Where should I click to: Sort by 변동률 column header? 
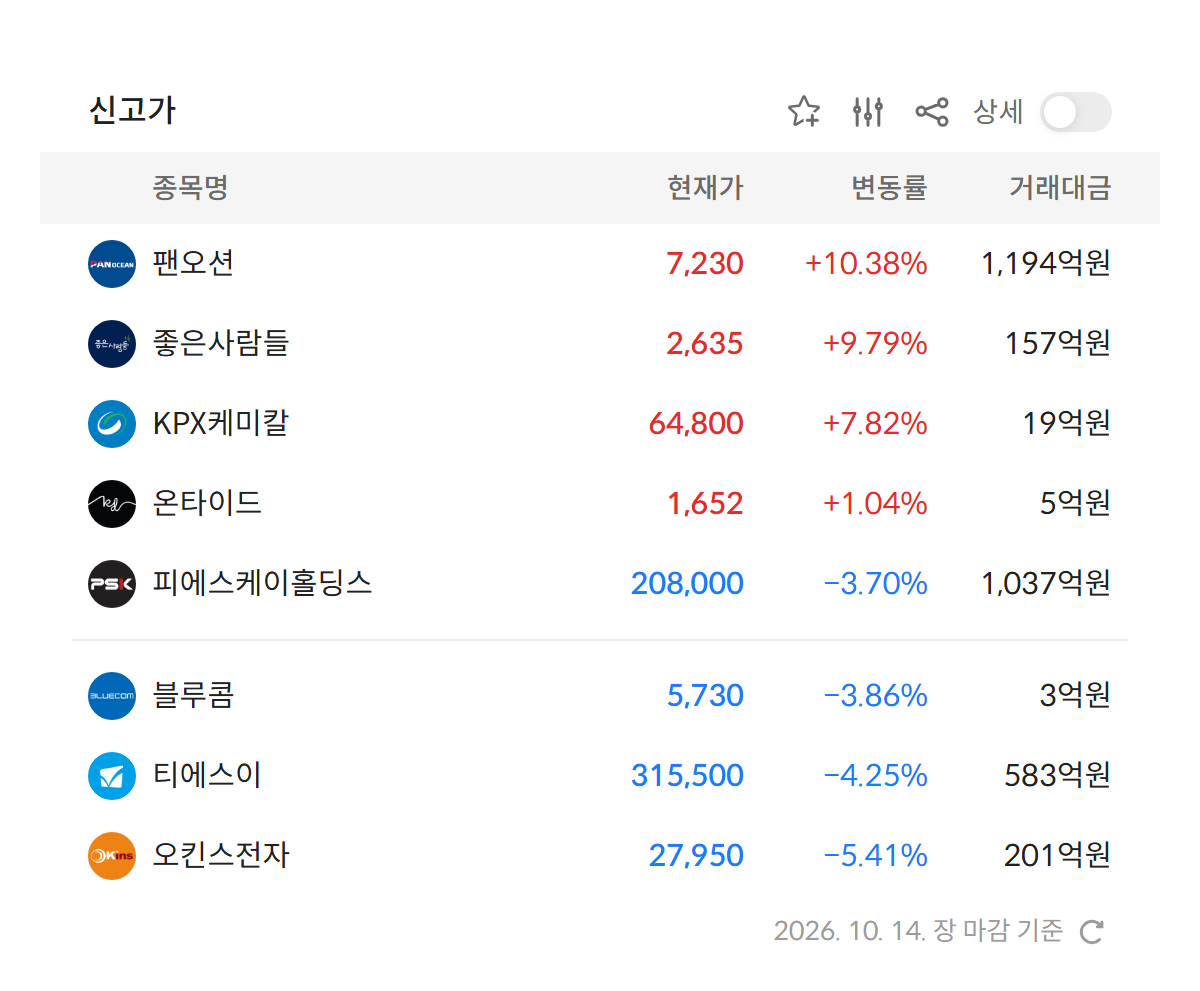(x=889, y=188)
